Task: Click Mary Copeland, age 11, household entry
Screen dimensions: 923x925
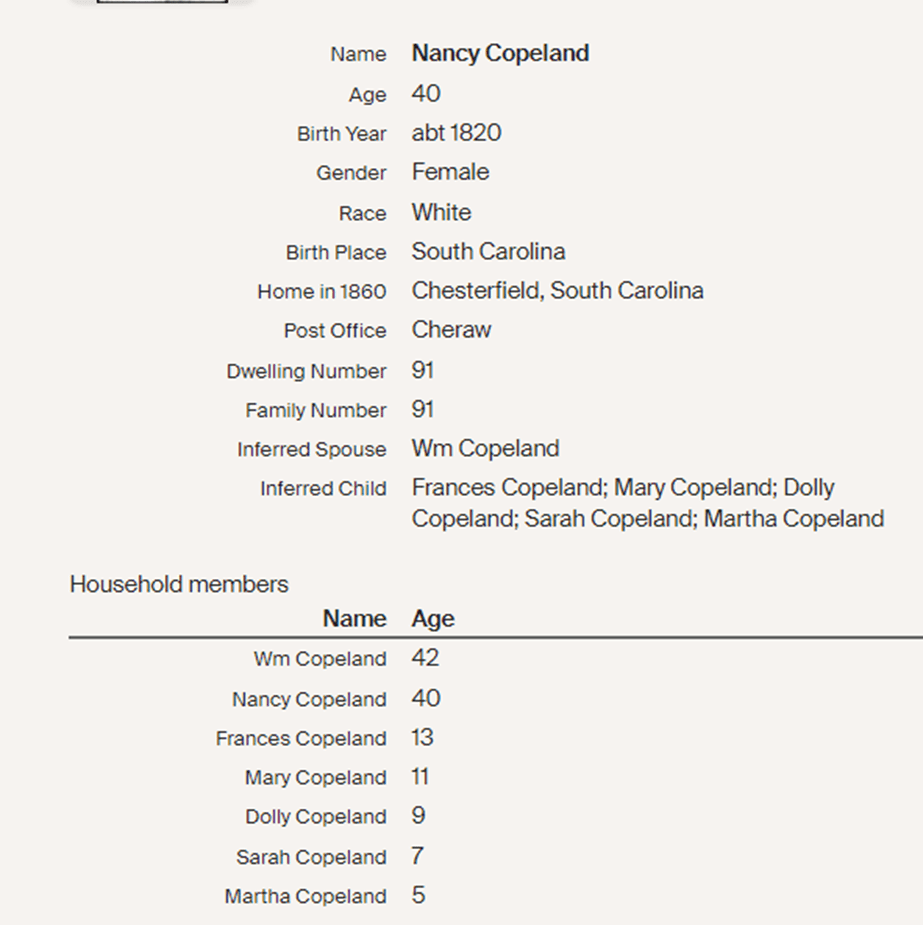Action: tap(315, 778)
